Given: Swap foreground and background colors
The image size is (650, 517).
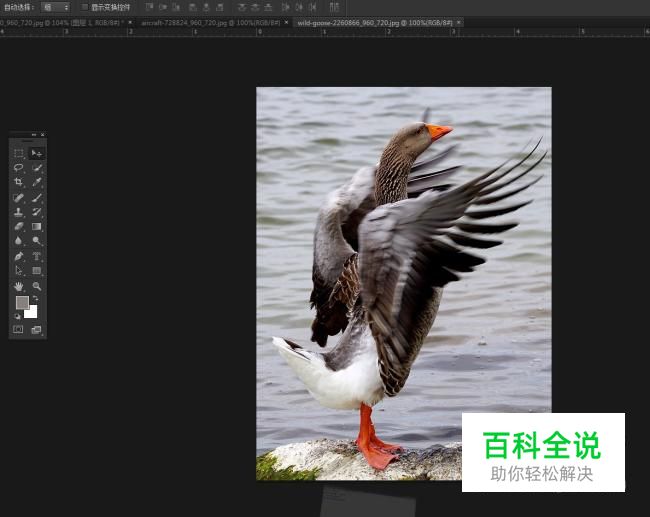Looking at the screenshot, I should tap(35, 298).
